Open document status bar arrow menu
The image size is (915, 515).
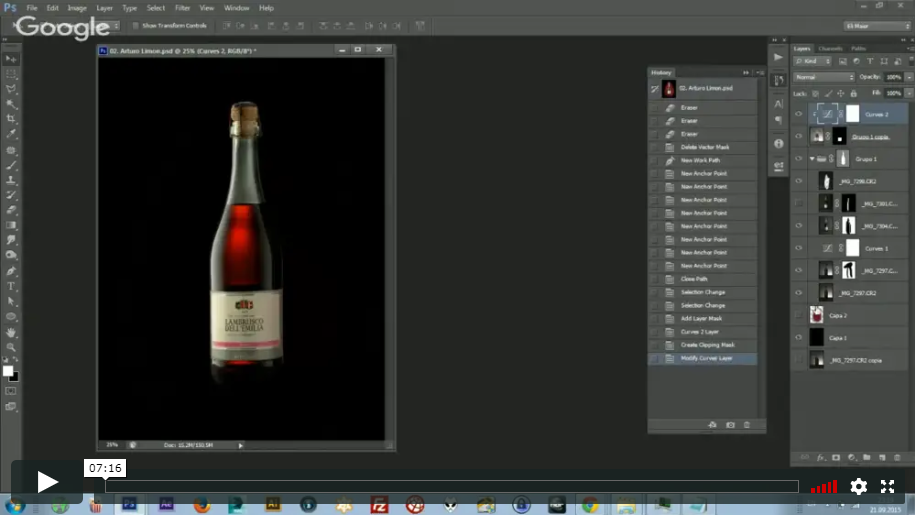point(240,446)
